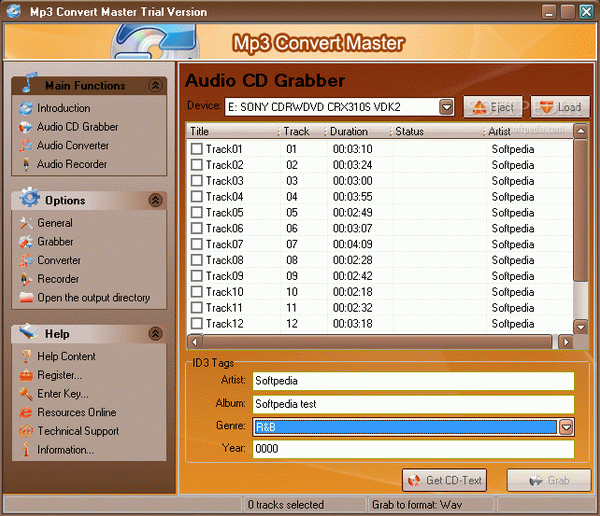
Task: Click the Get CD-Text button
Action: coord(445,480)
